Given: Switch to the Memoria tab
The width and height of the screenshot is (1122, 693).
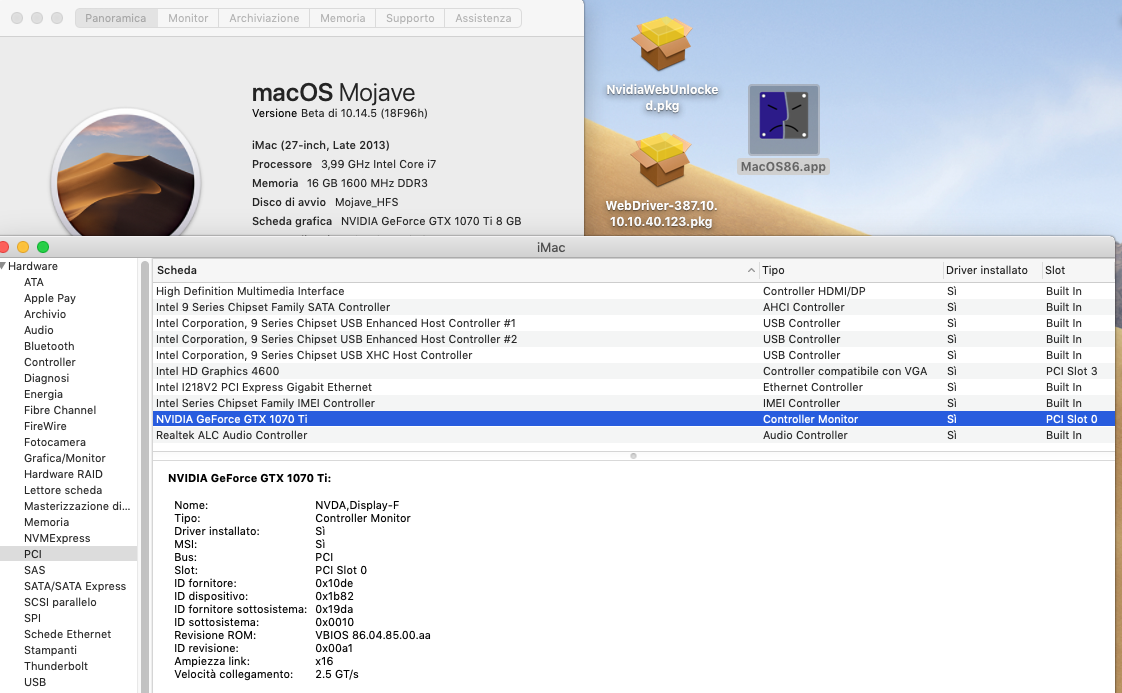Looking at the screenshot, I should click(x=343, y=18).
